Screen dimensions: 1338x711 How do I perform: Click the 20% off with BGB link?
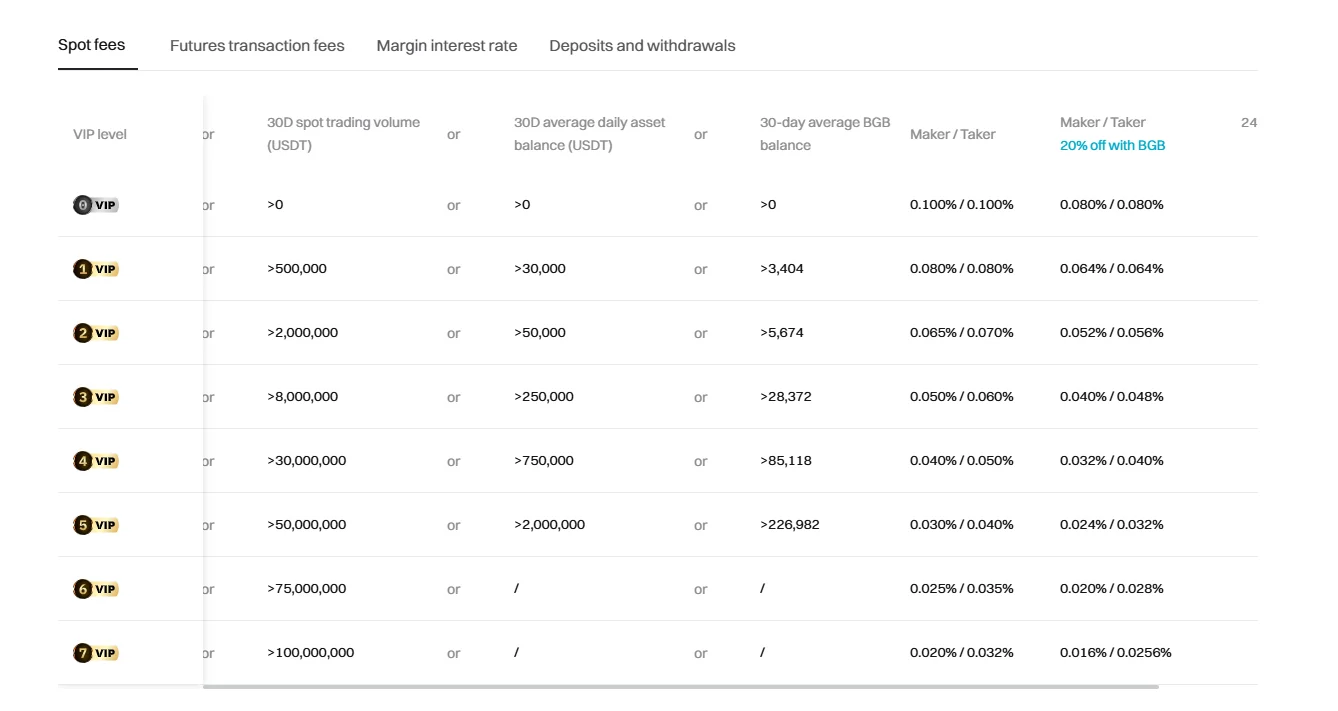click(x=1112, y=144)
